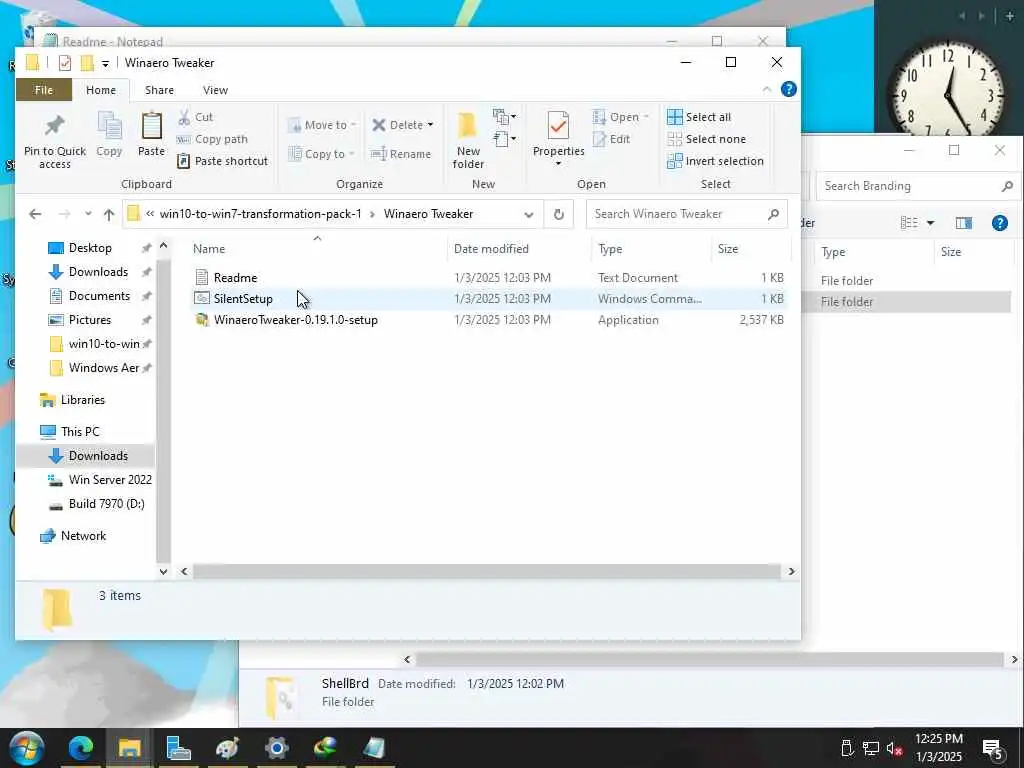Screen dimensions: 1024x768
Task: Click win10-to-win7-transformation-pack-1 breadcrumb
Action: coord(261,214)
